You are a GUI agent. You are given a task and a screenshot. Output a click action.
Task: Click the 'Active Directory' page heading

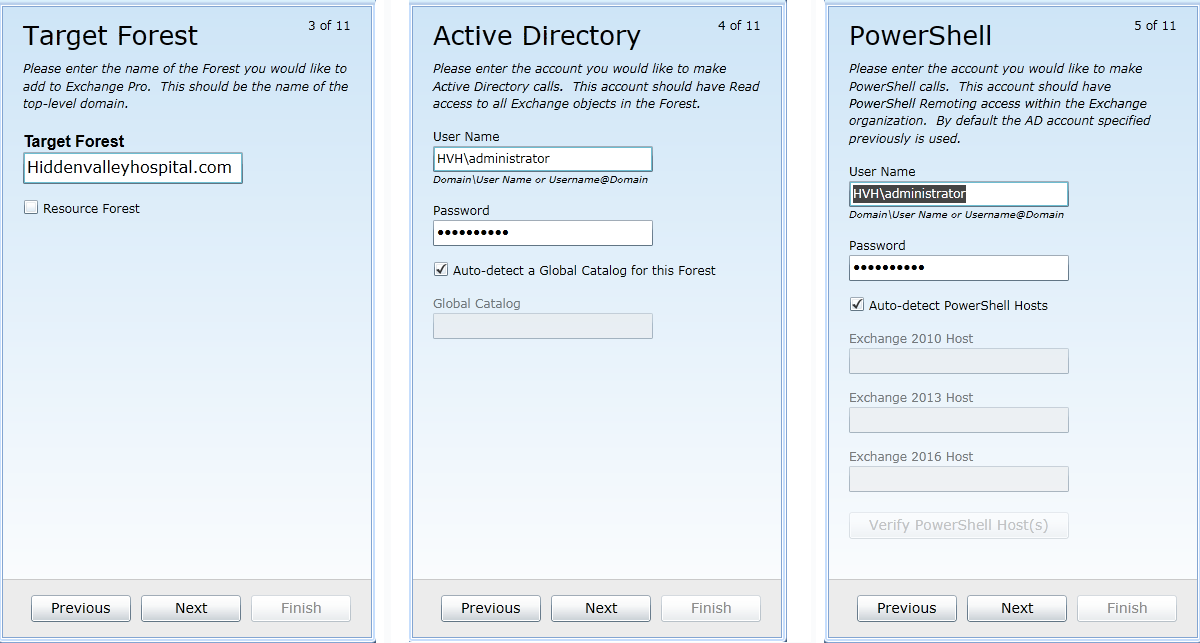click(x=537, y=36)
